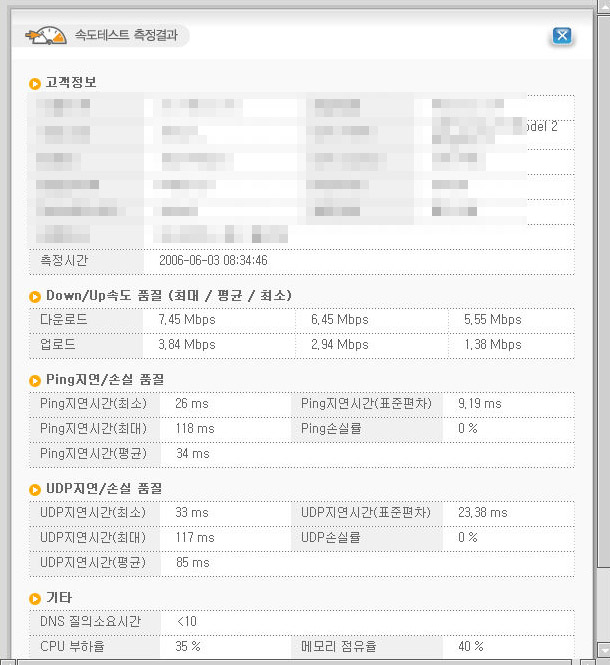Select the 업로드 row label

click(58, 344)
